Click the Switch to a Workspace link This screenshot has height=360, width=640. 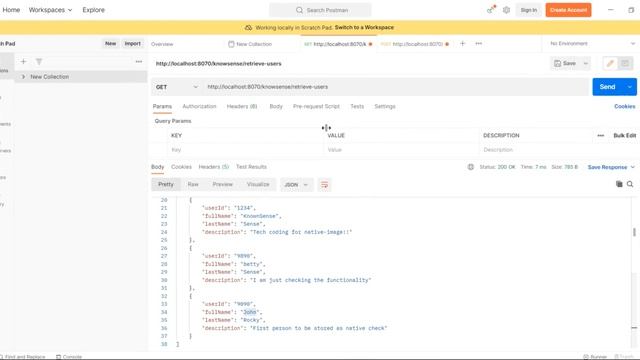coord(364,27)
